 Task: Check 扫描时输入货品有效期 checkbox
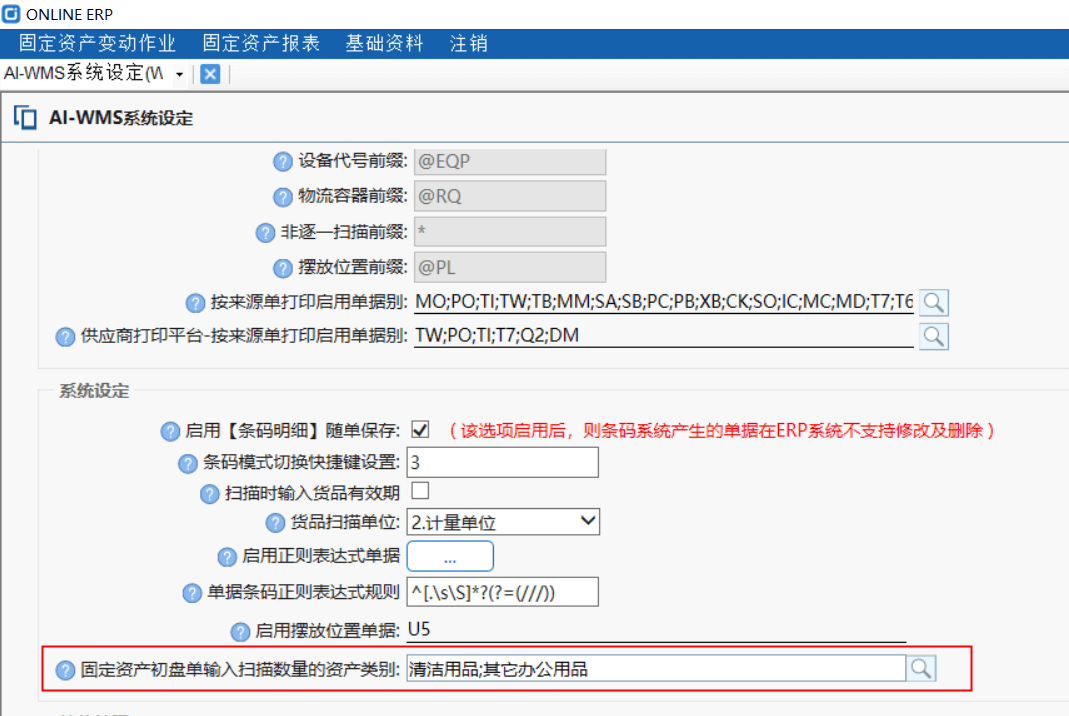[x=421, y=491]
